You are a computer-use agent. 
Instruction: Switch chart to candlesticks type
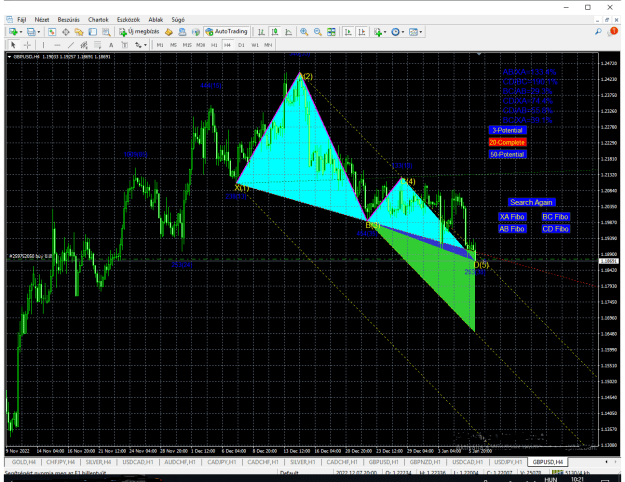[275, 32]
